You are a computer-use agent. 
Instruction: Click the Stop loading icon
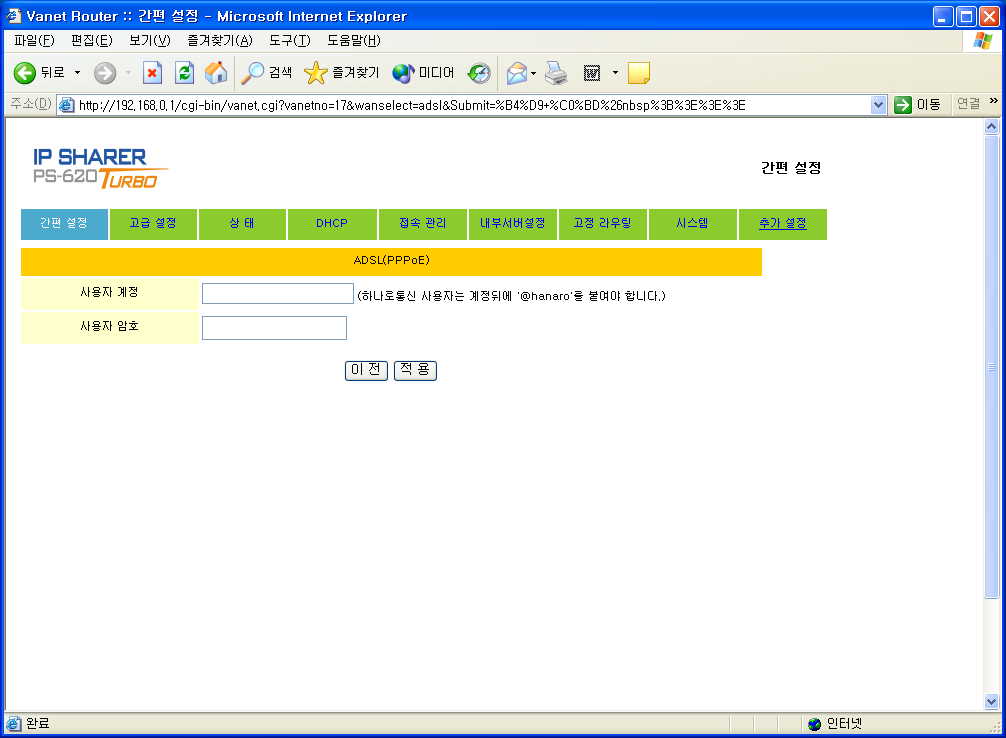(x=152, y=73)
